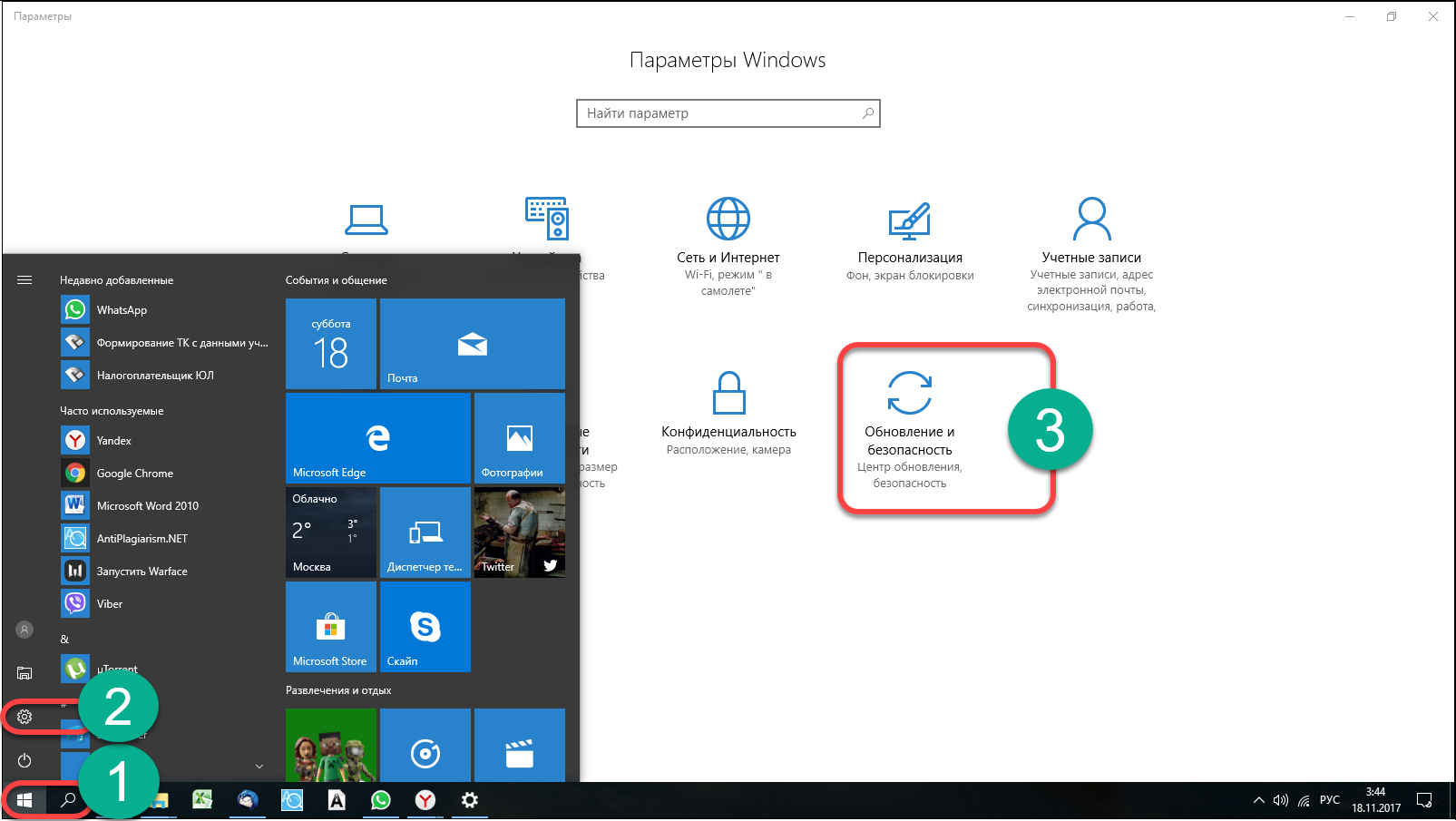
Task: Open the movies clapperboard tile
Action: (x=520, y=745)
